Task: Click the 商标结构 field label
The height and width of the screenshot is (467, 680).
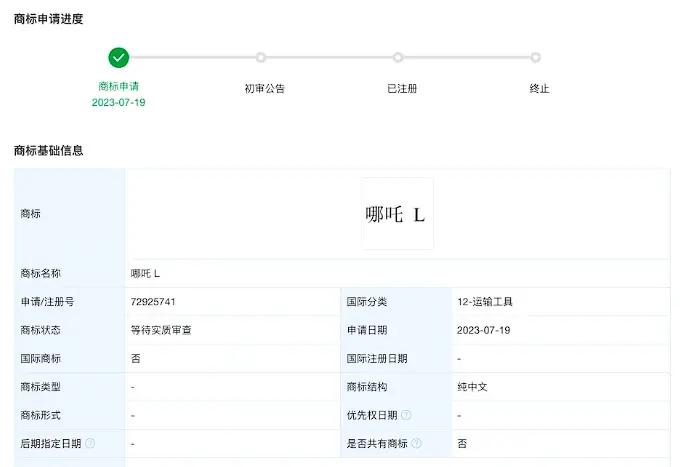Action: pos(366,387)
